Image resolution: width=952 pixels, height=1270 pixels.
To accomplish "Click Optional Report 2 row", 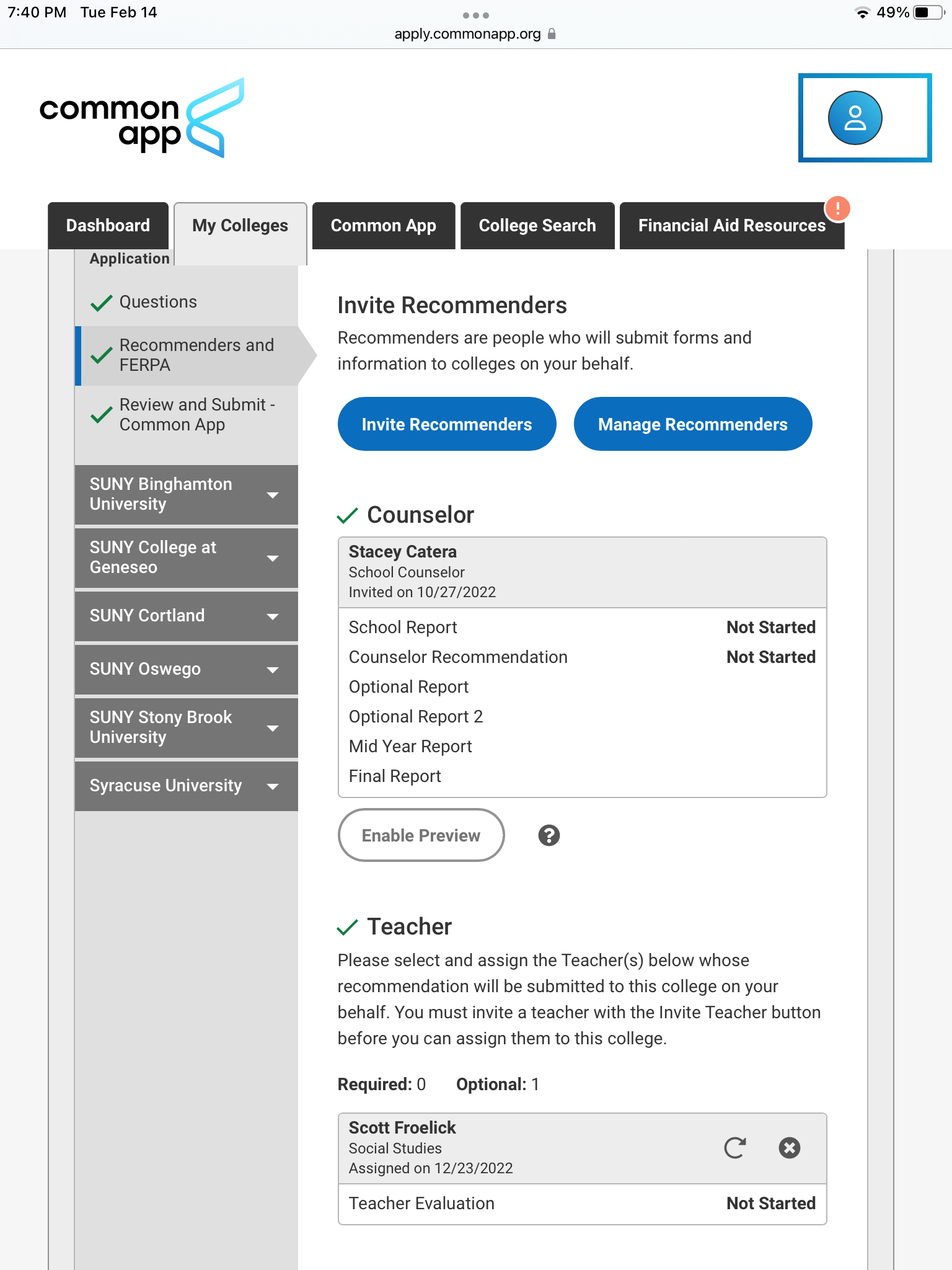I will 583,717.
